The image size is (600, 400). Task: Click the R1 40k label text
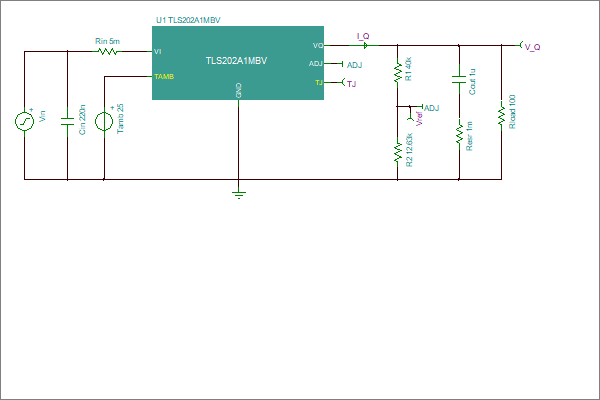(408, 69)
